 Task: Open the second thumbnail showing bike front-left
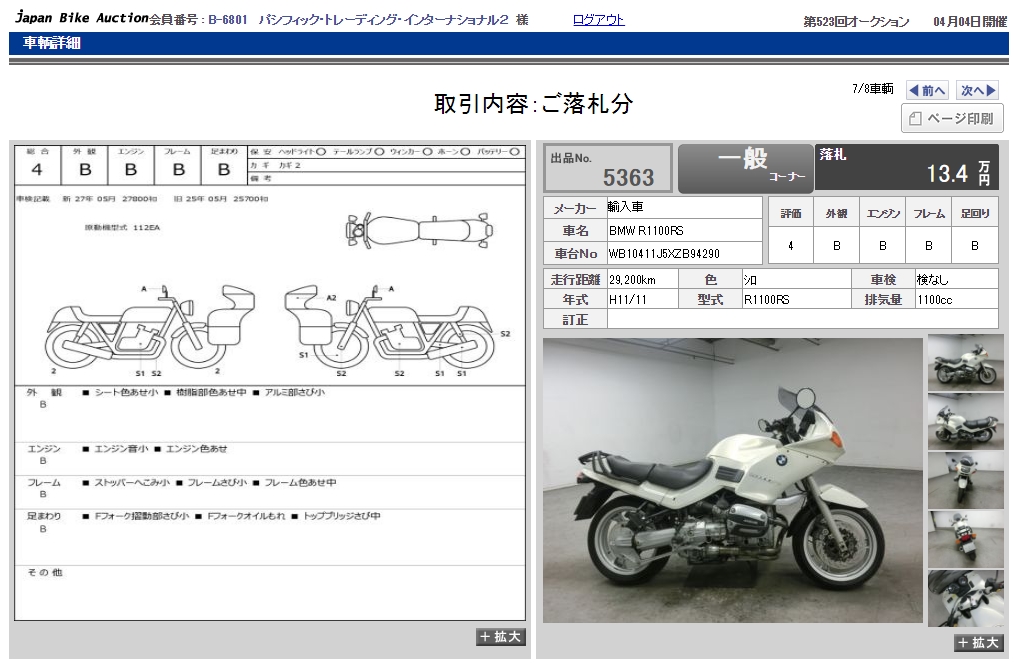(965, 421)
